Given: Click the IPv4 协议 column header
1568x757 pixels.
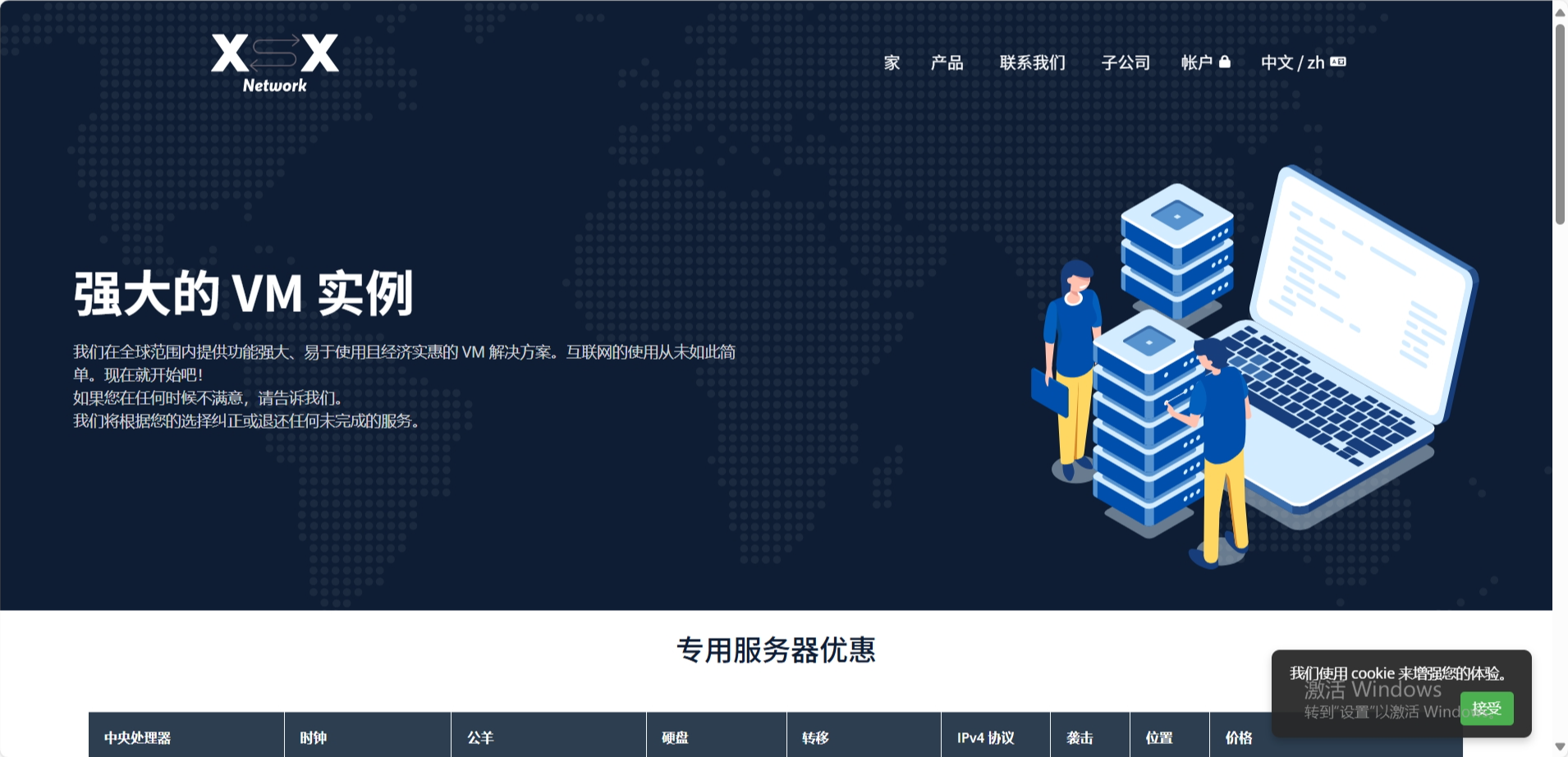Looking at the screenshot, I should [x=985, y=737].
